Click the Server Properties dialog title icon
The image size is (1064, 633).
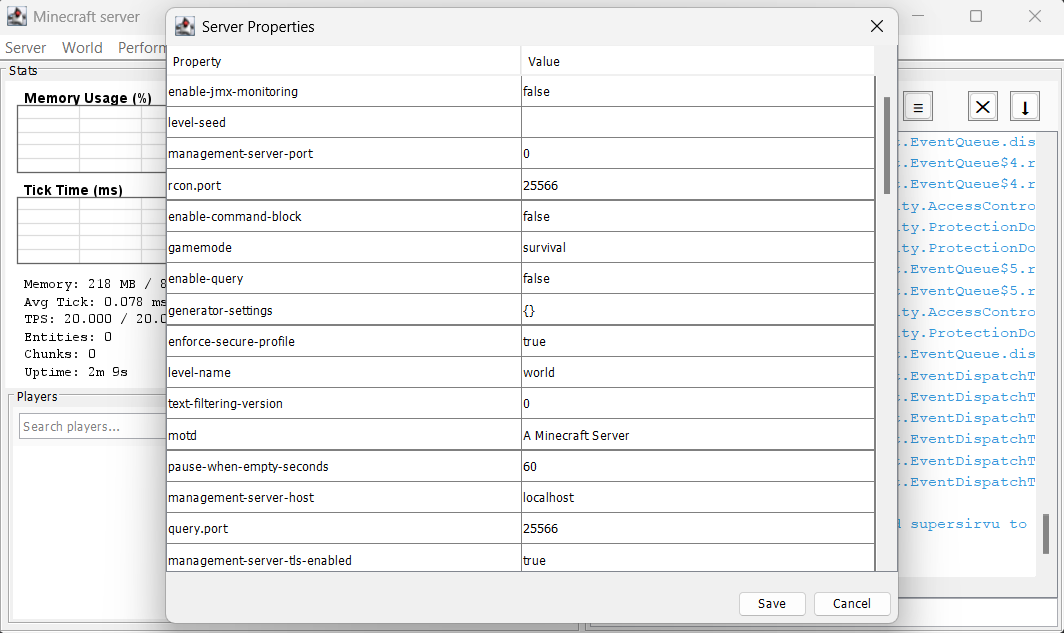point(185,26)
